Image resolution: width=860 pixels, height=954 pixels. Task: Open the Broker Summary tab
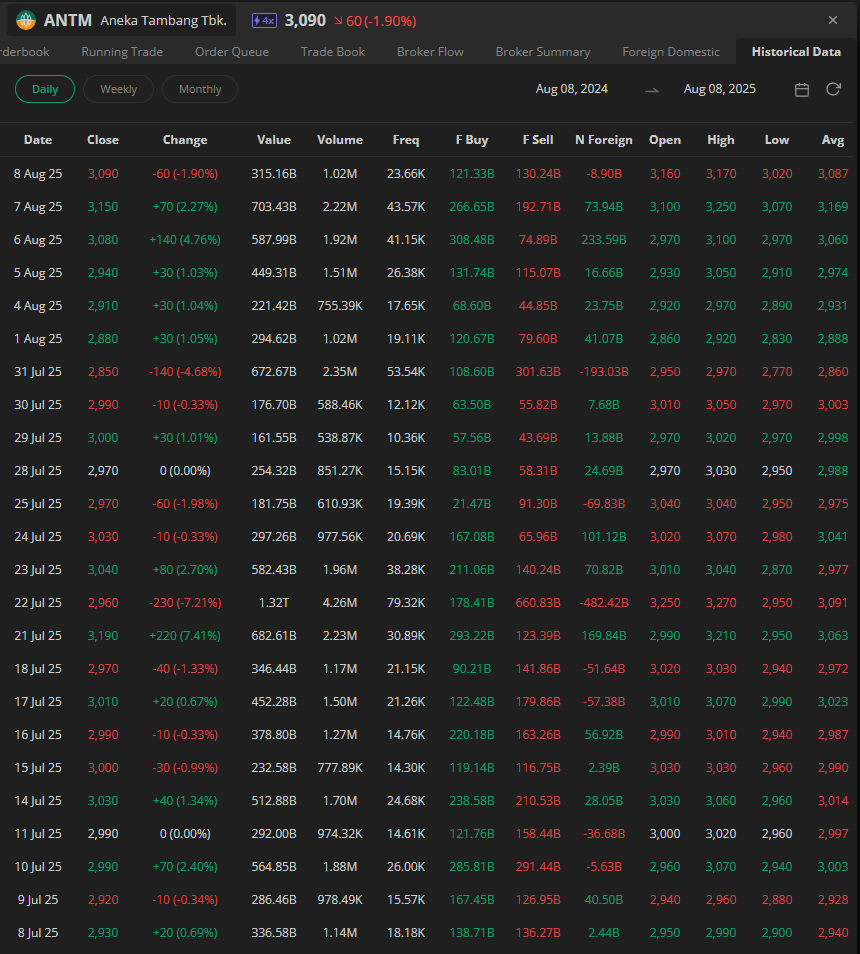(x=543, y=52)
